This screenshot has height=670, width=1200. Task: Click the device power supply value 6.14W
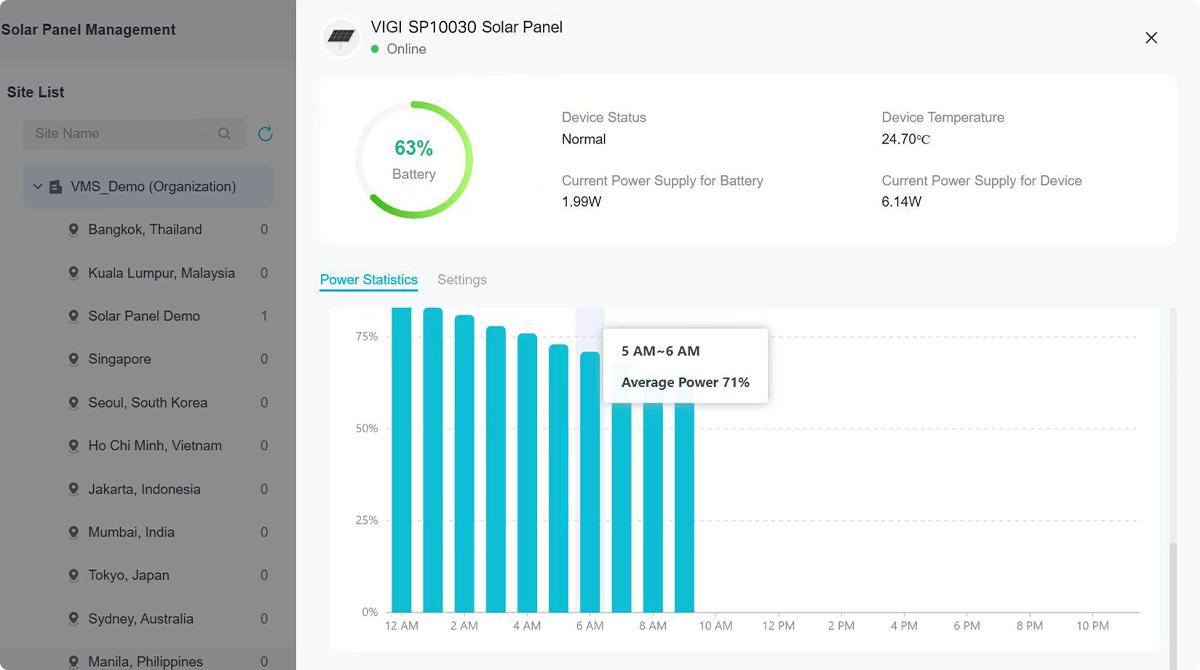point(902,202)
